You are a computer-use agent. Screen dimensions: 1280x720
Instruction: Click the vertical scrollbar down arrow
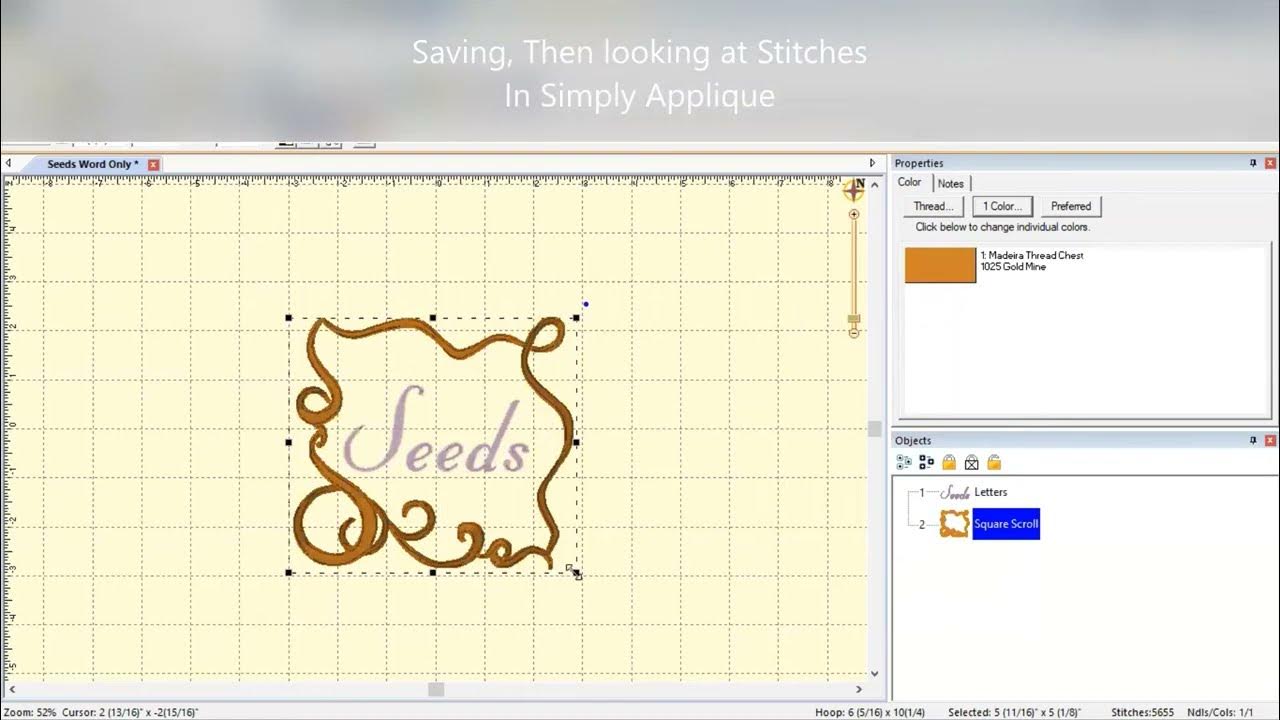point(875,674)
